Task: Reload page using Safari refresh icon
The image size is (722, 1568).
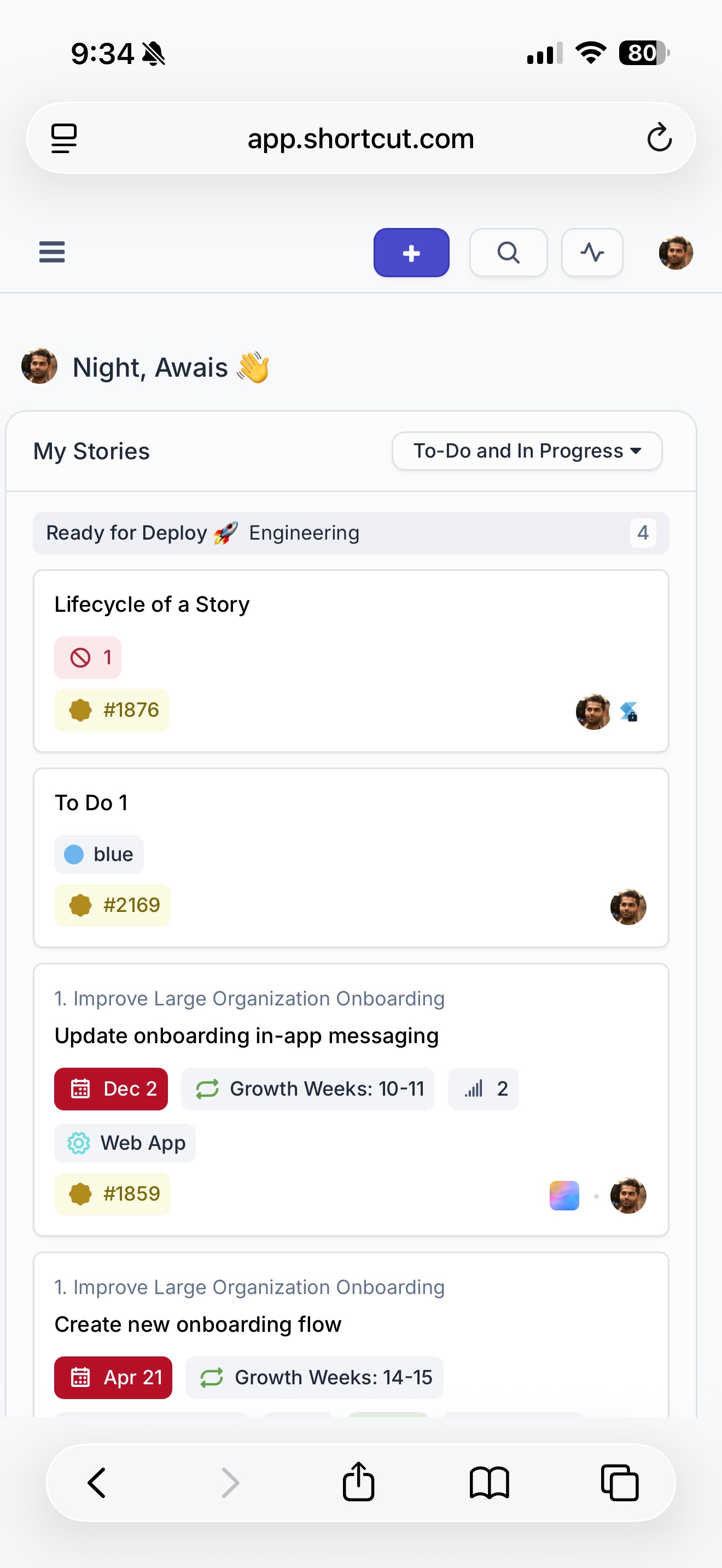Action: 659,138
